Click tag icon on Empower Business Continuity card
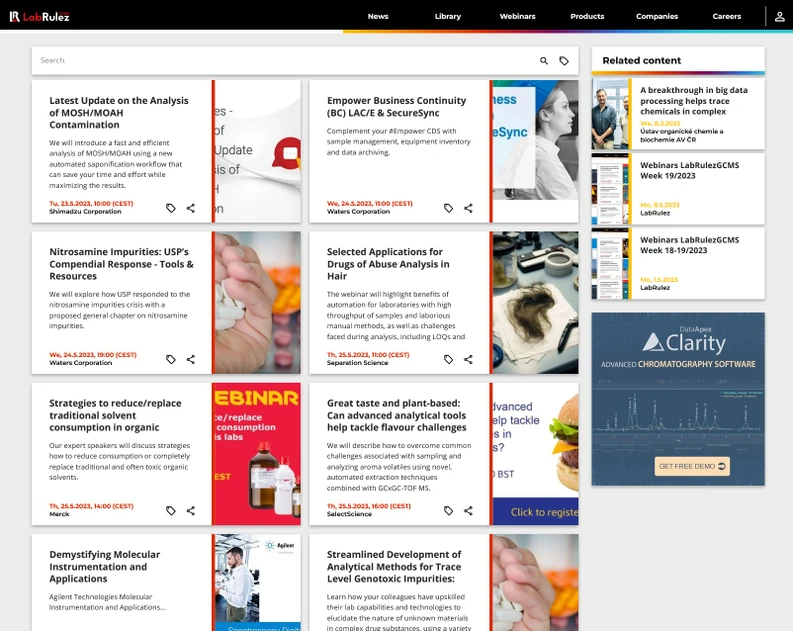The width and height of the screenshot is (793, 631). 449,208
